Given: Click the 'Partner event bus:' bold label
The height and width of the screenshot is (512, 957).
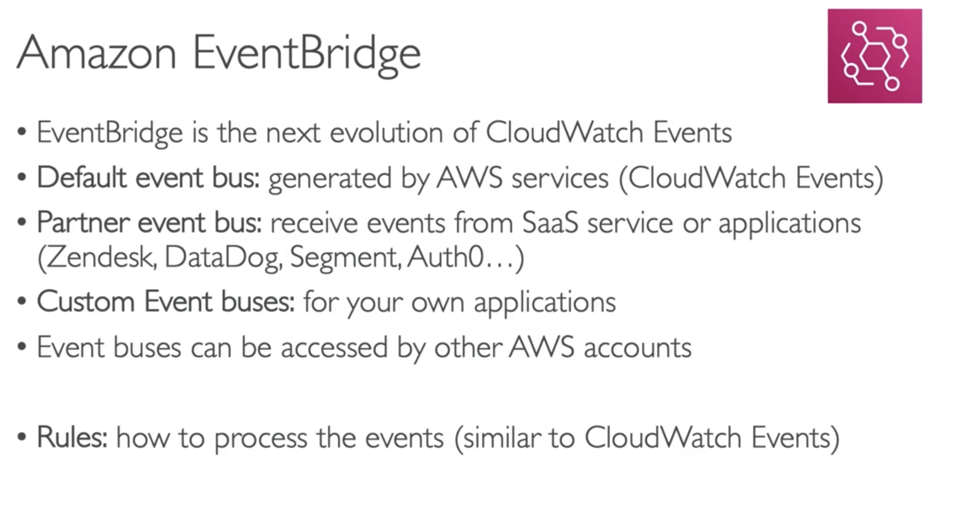Looking at the screenshot, I should [149, 223].
